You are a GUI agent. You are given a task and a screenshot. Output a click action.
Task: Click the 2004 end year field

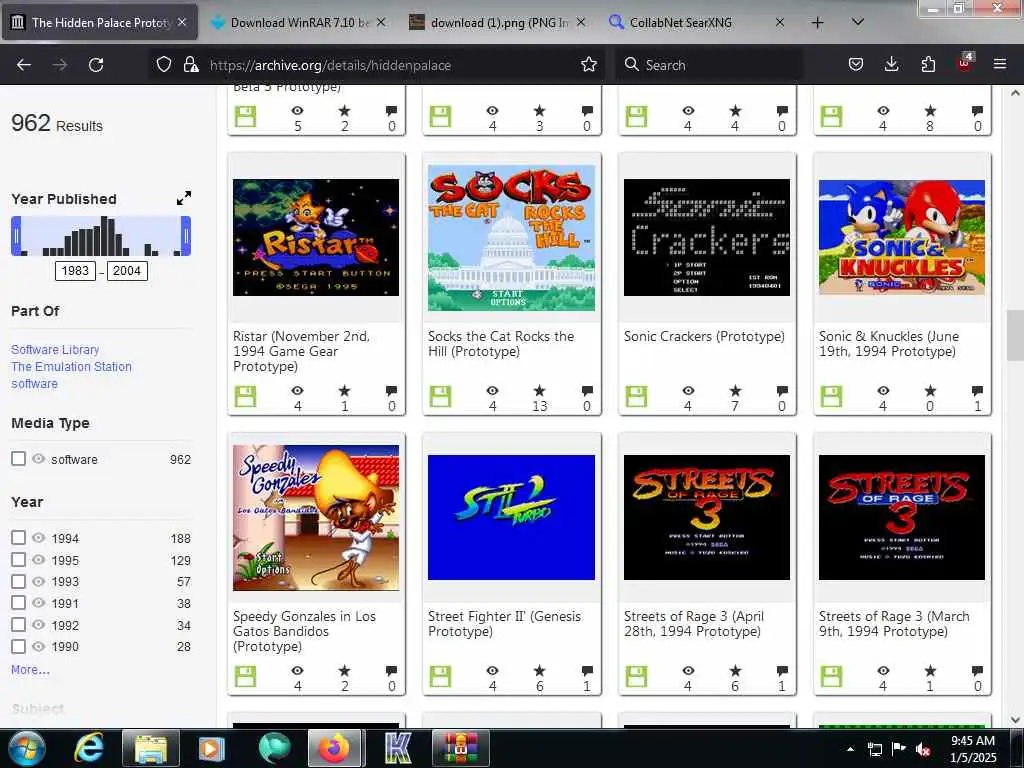(127, 271)
